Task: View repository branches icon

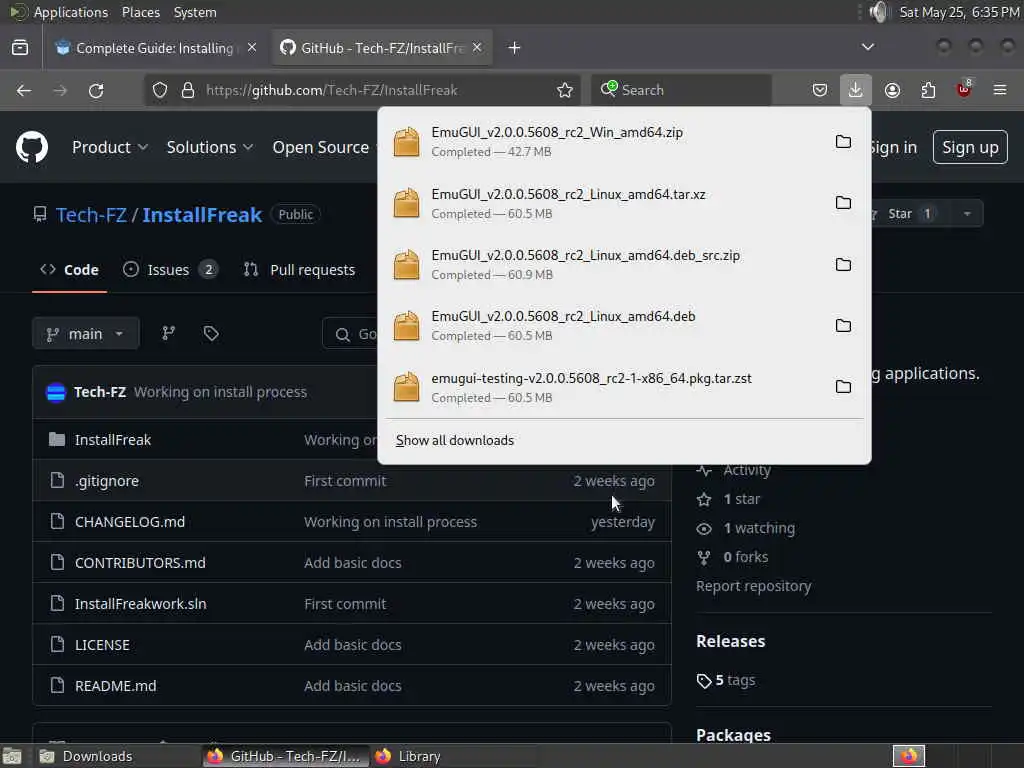Action: click(x=168, y=334)
